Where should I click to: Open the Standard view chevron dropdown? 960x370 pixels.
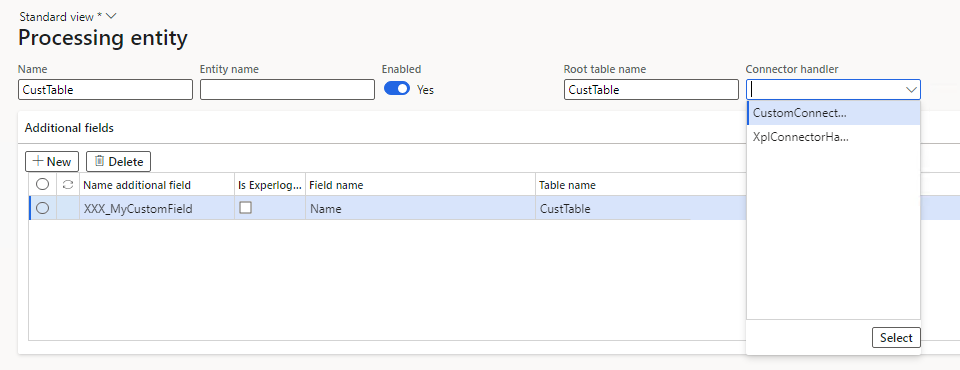click(111, 17)
